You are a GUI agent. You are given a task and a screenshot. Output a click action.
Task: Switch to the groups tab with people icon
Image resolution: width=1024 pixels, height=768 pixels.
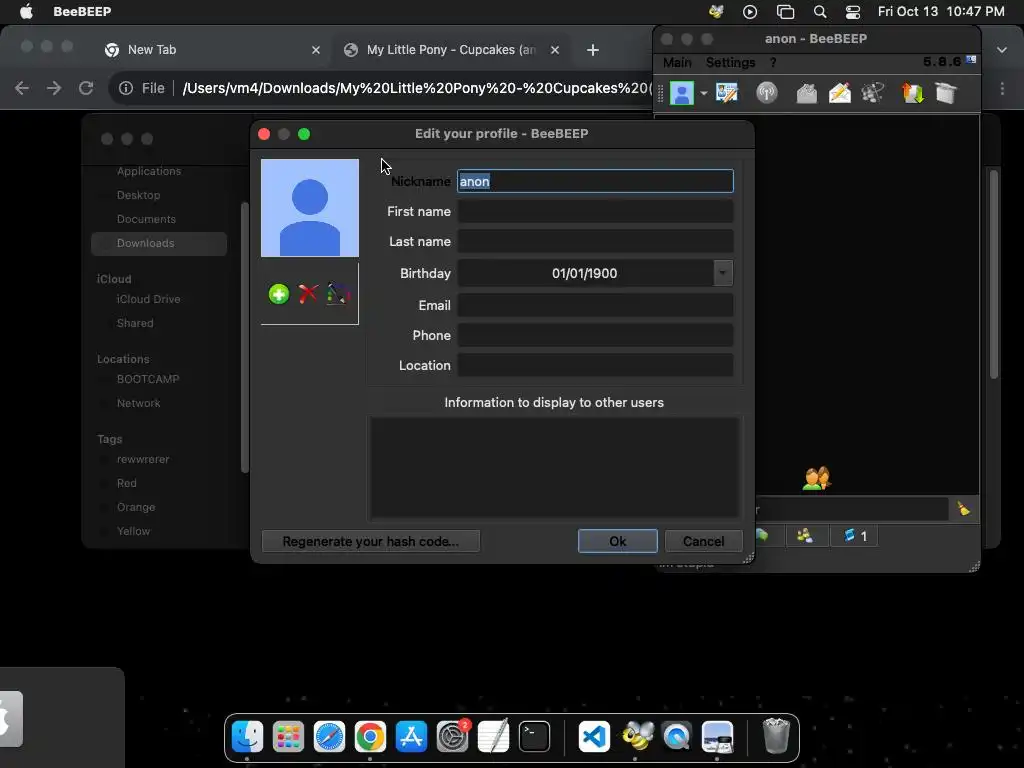(x=805, y=536)
